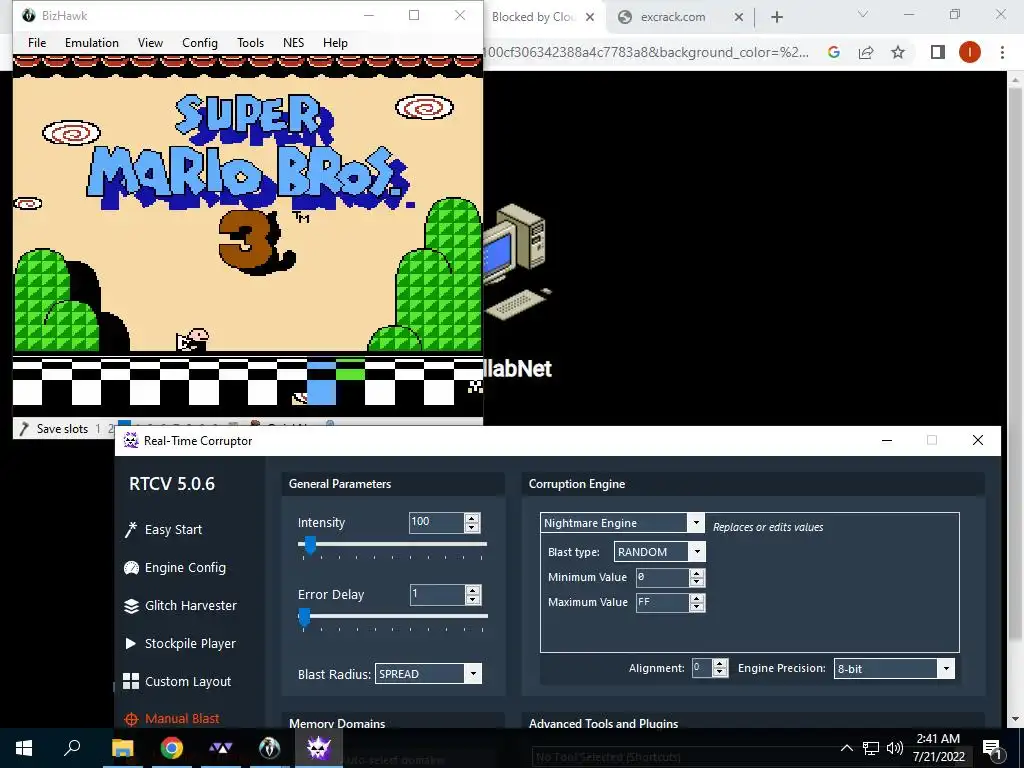Share this page from Chrome address bar

[x=866, y=52]
